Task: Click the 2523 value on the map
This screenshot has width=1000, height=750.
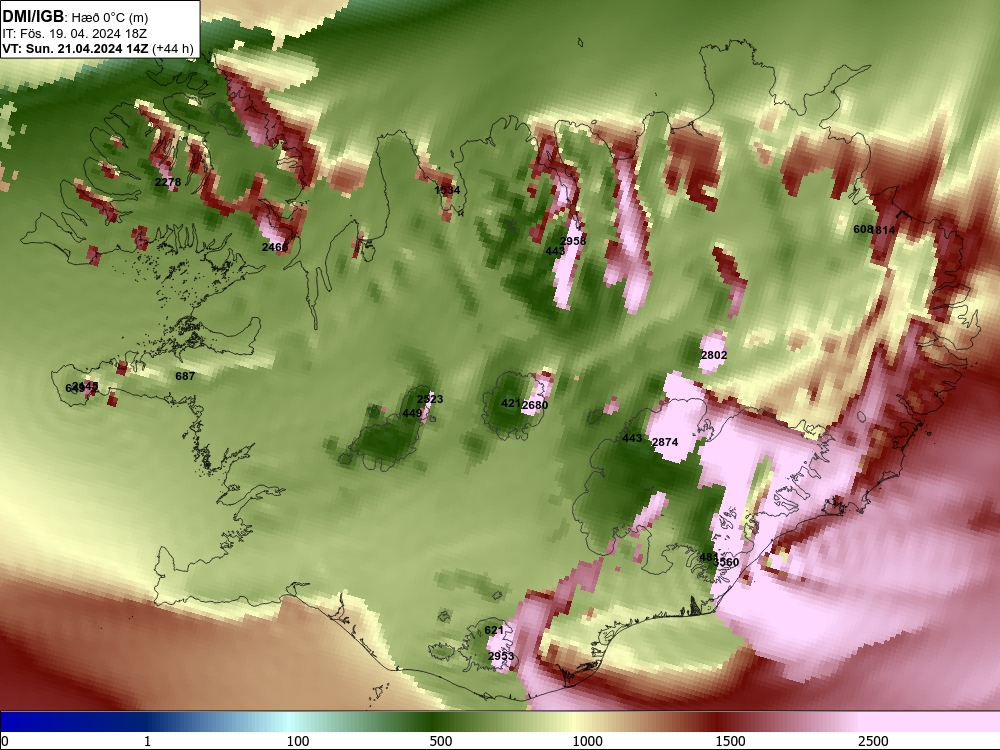Action: pyautogui.click(x=430, y=399)
